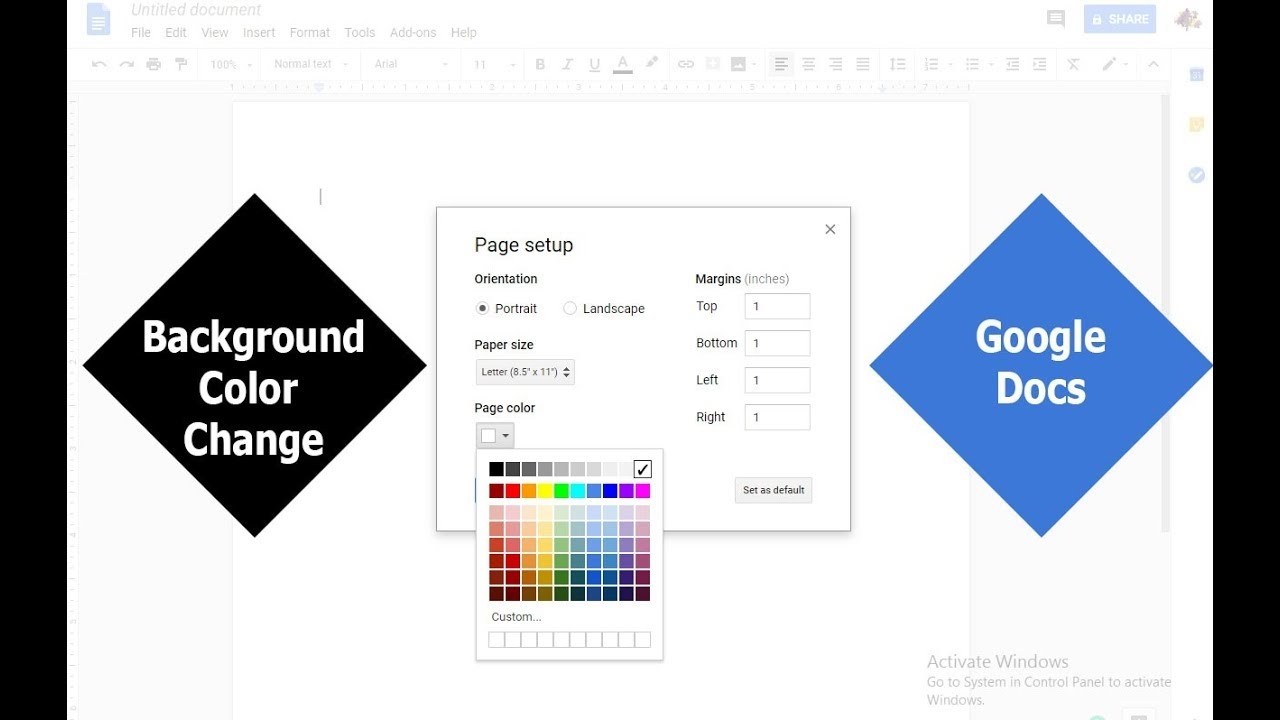The width and height of the screenshot is (1280, 720).
Task: Open the Google Keep sidebar icon
Action: coord(1196,124)
